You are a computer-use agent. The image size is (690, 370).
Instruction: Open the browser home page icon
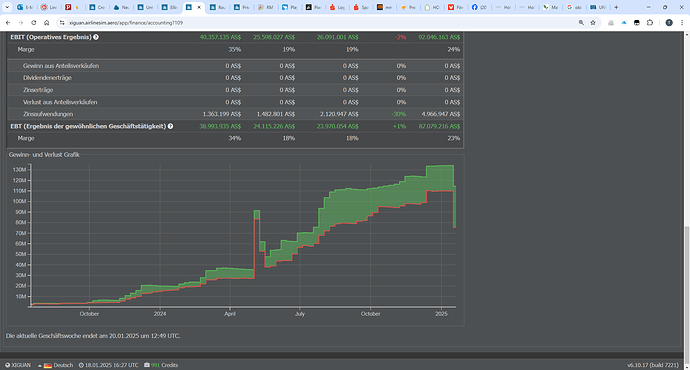[x=46, y=22]
